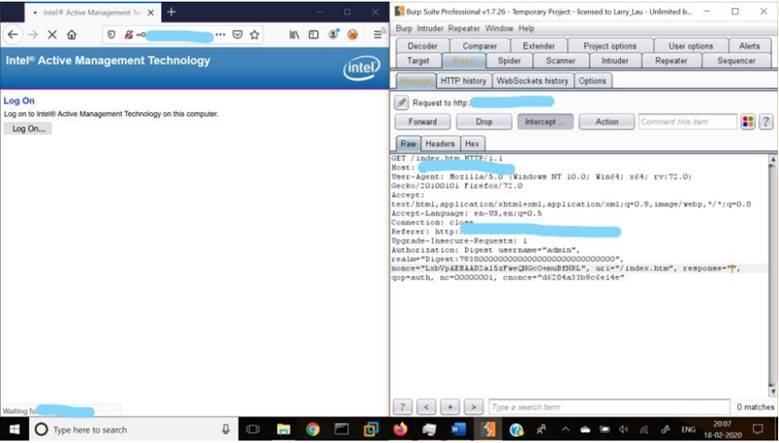
Task: Click the plus search options button
Action: pyautogui.click(x=450, y=407)
